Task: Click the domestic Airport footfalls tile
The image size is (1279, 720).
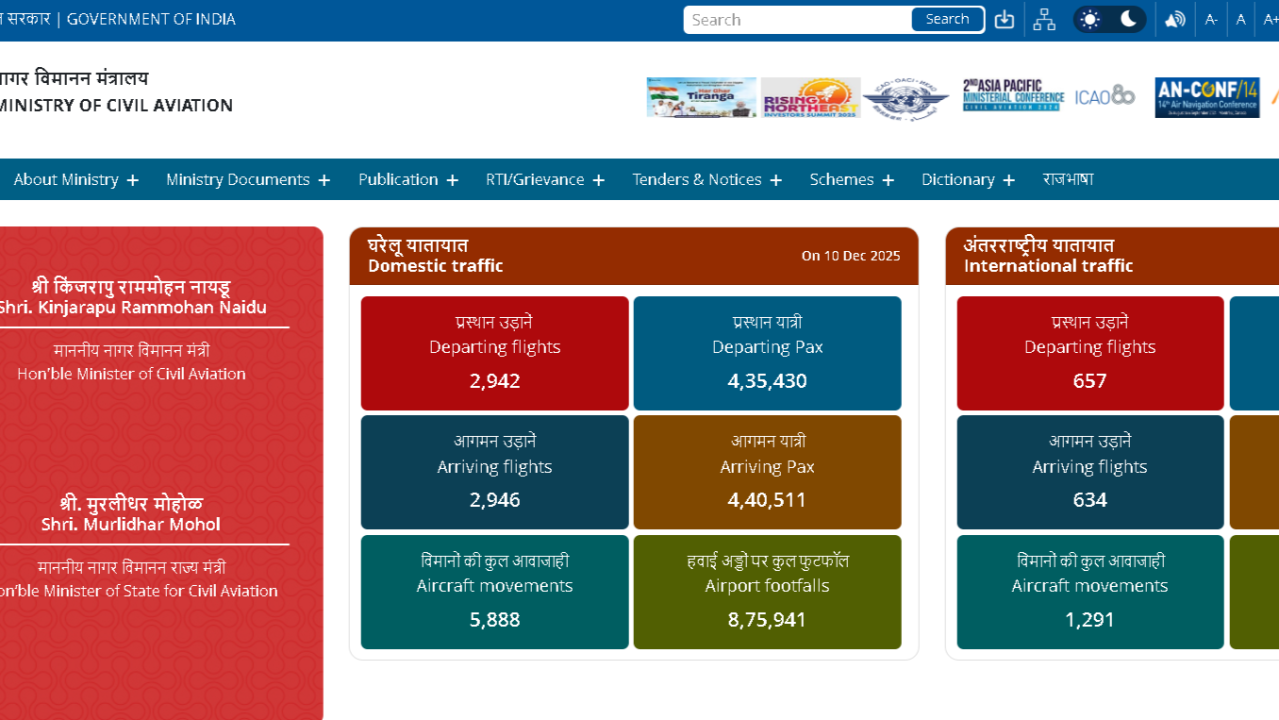Action: click(767, 592)
